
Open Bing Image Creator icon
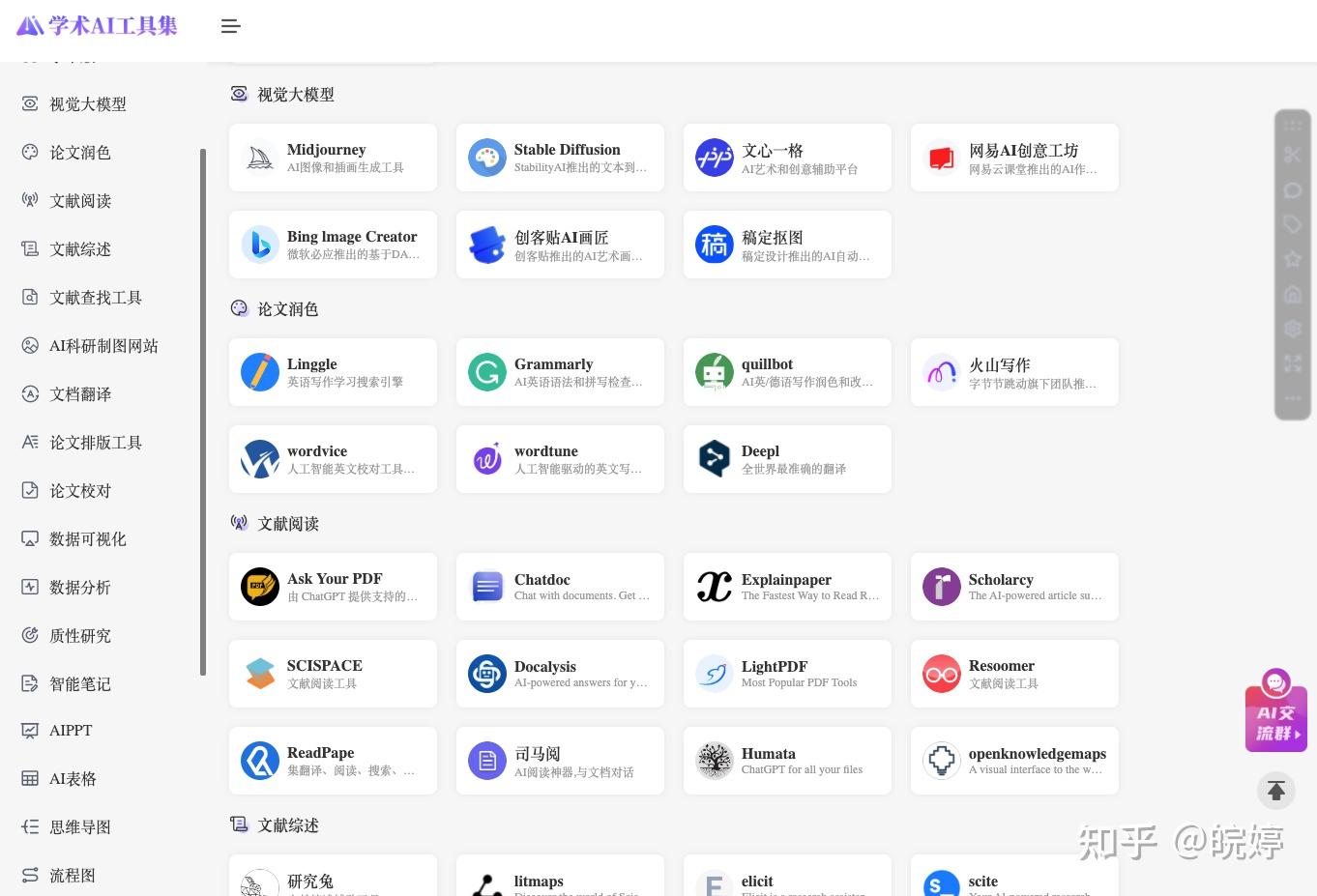(x=260, y=245)
